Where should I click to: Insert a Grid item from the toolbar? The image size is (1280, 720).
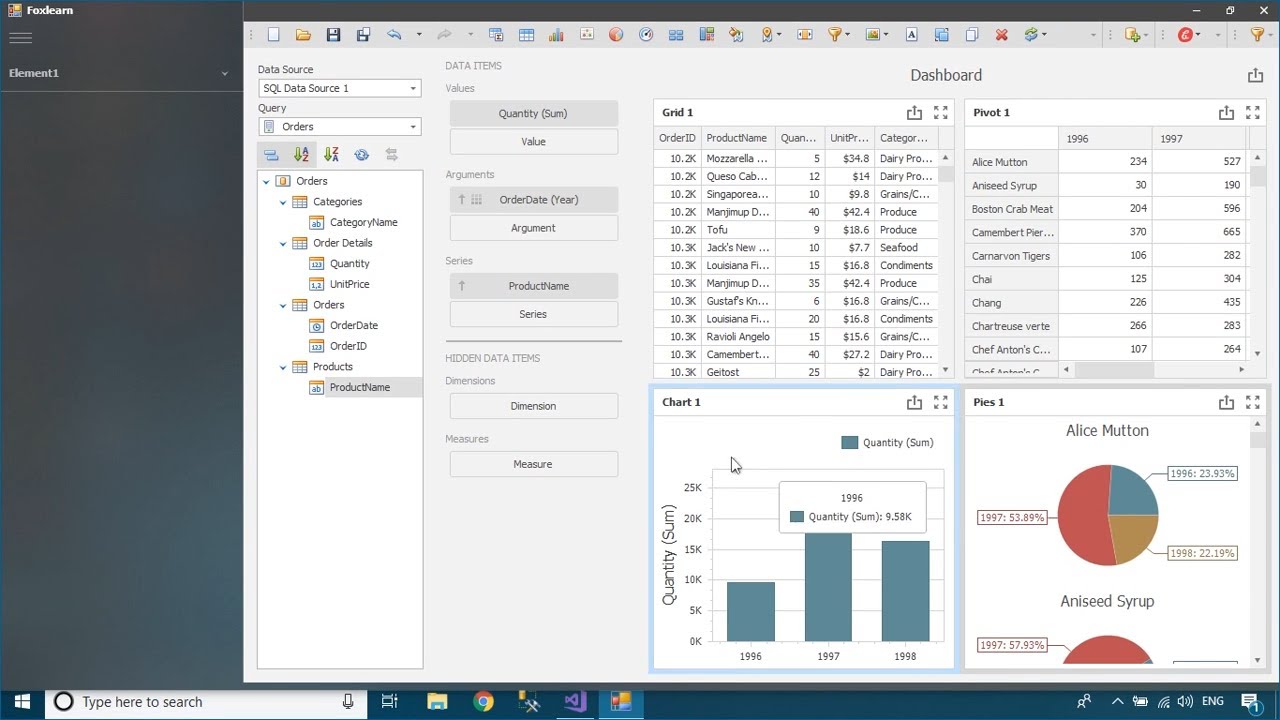click(526, 35)
